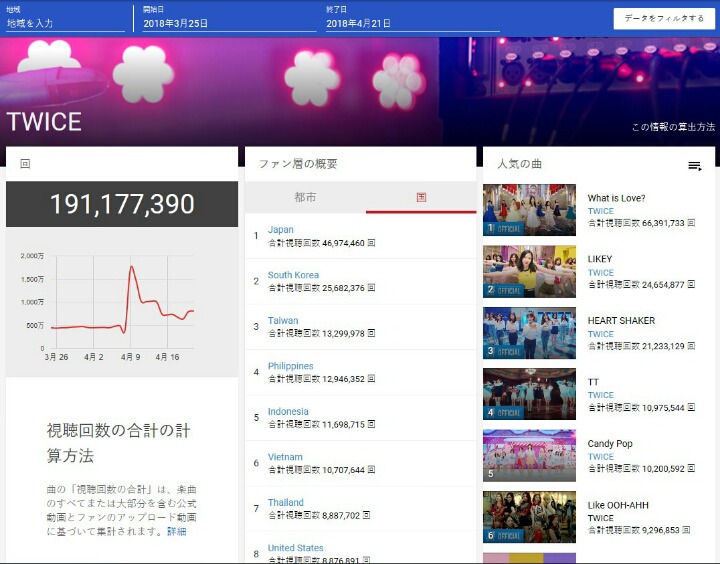Click the データをフィルタする button

click(x=664, y=18)
